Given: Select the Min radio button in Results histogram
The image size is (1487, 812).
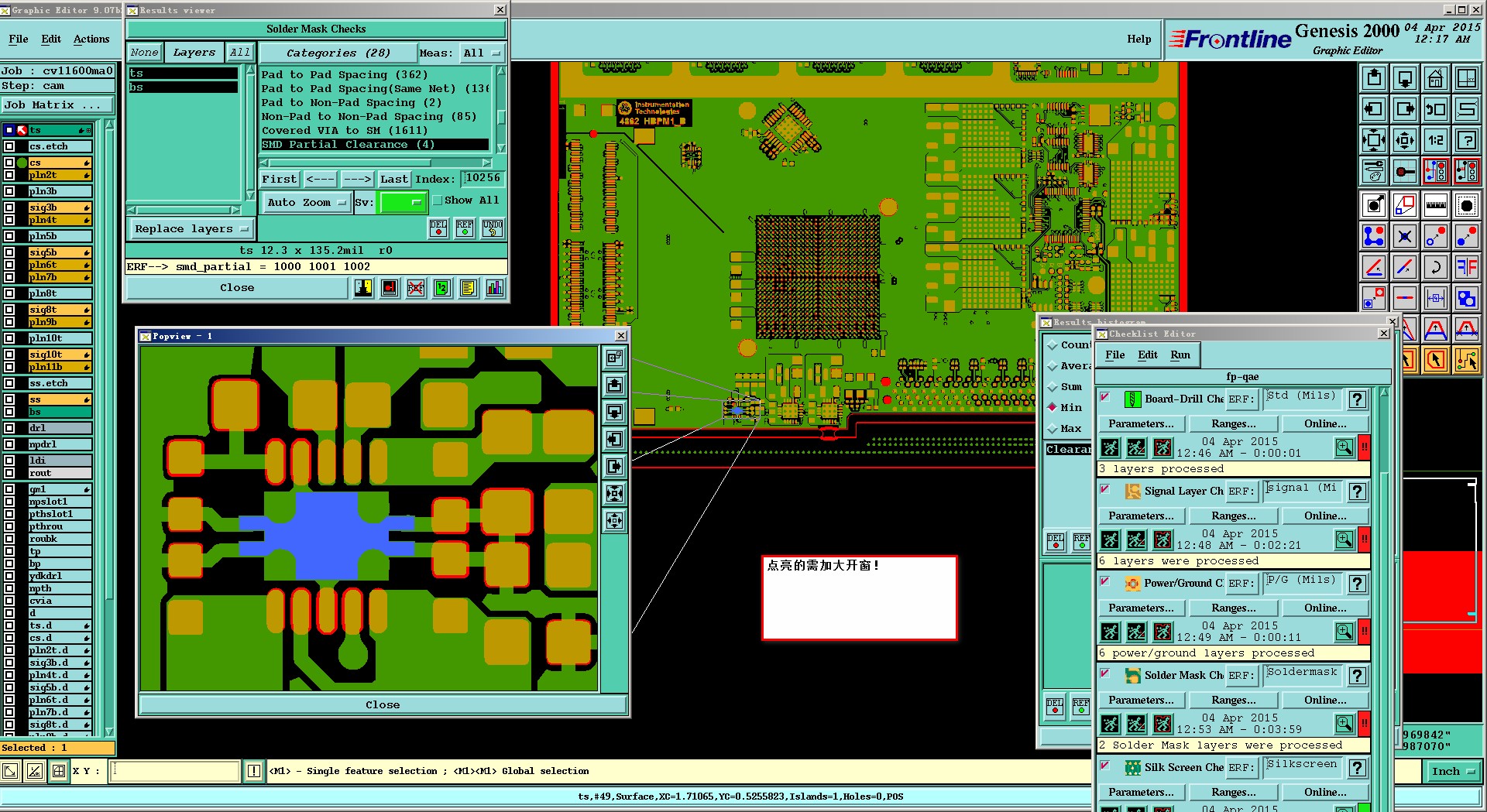Looking at the screenshot, I should (1053, 407).
